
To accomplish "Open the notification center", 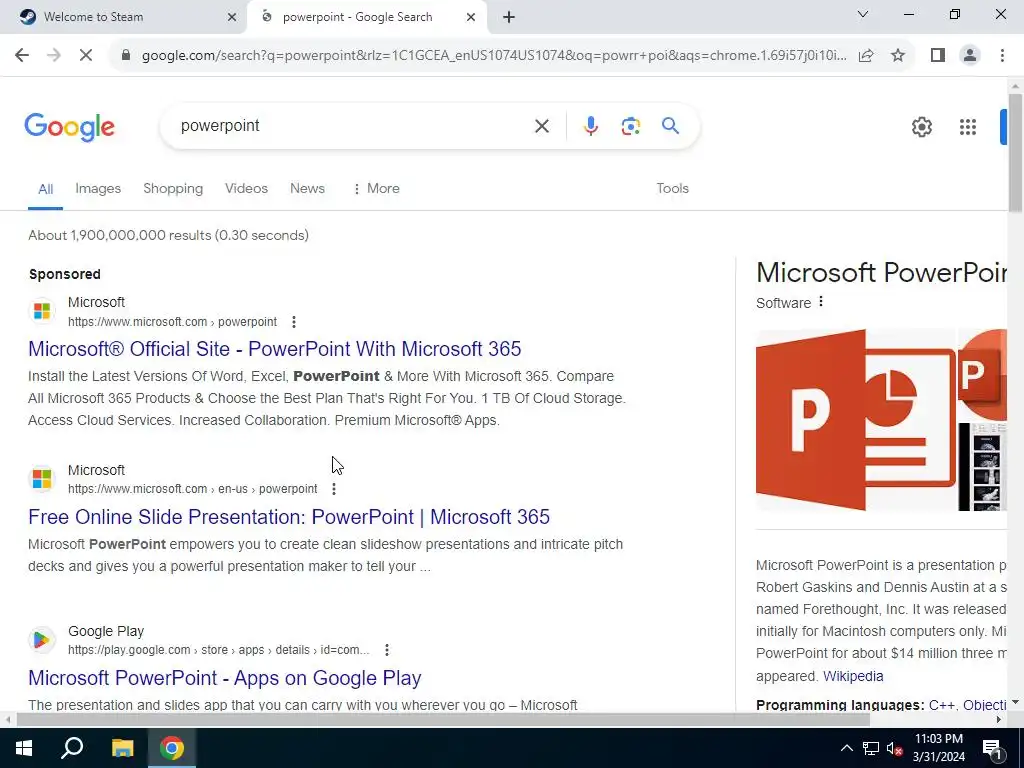I will (992, 748).
